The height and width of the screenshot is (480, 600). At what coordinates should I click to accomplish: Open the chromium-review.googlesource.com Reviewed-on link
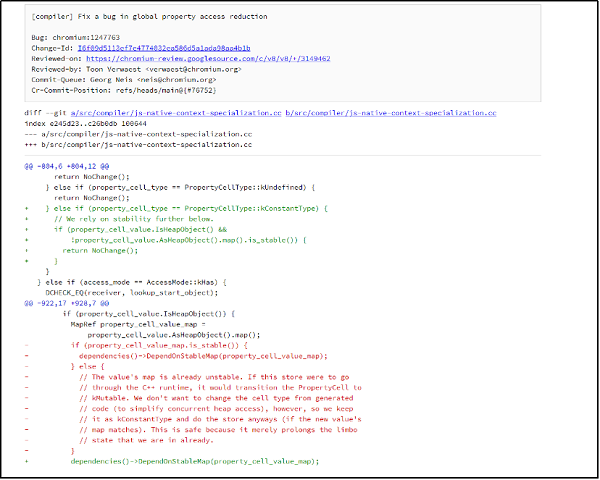[x=208, y=59]
